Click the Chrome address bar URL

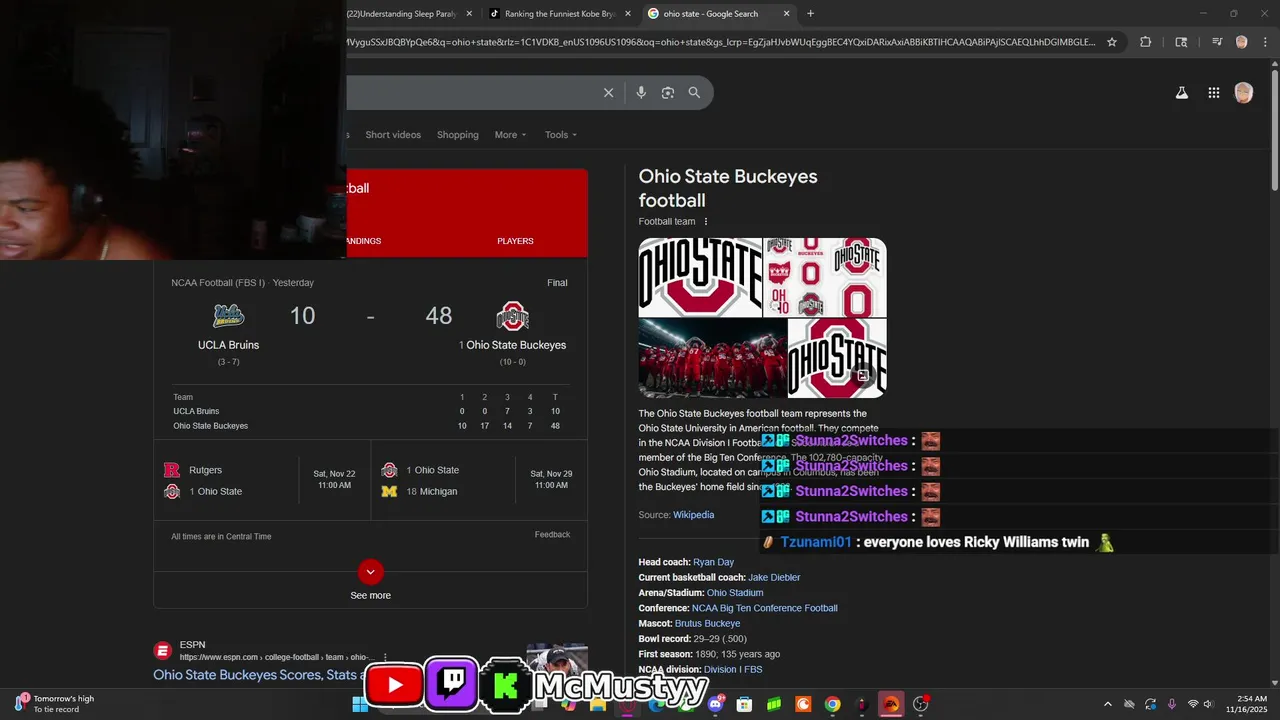tap(720, 42)
